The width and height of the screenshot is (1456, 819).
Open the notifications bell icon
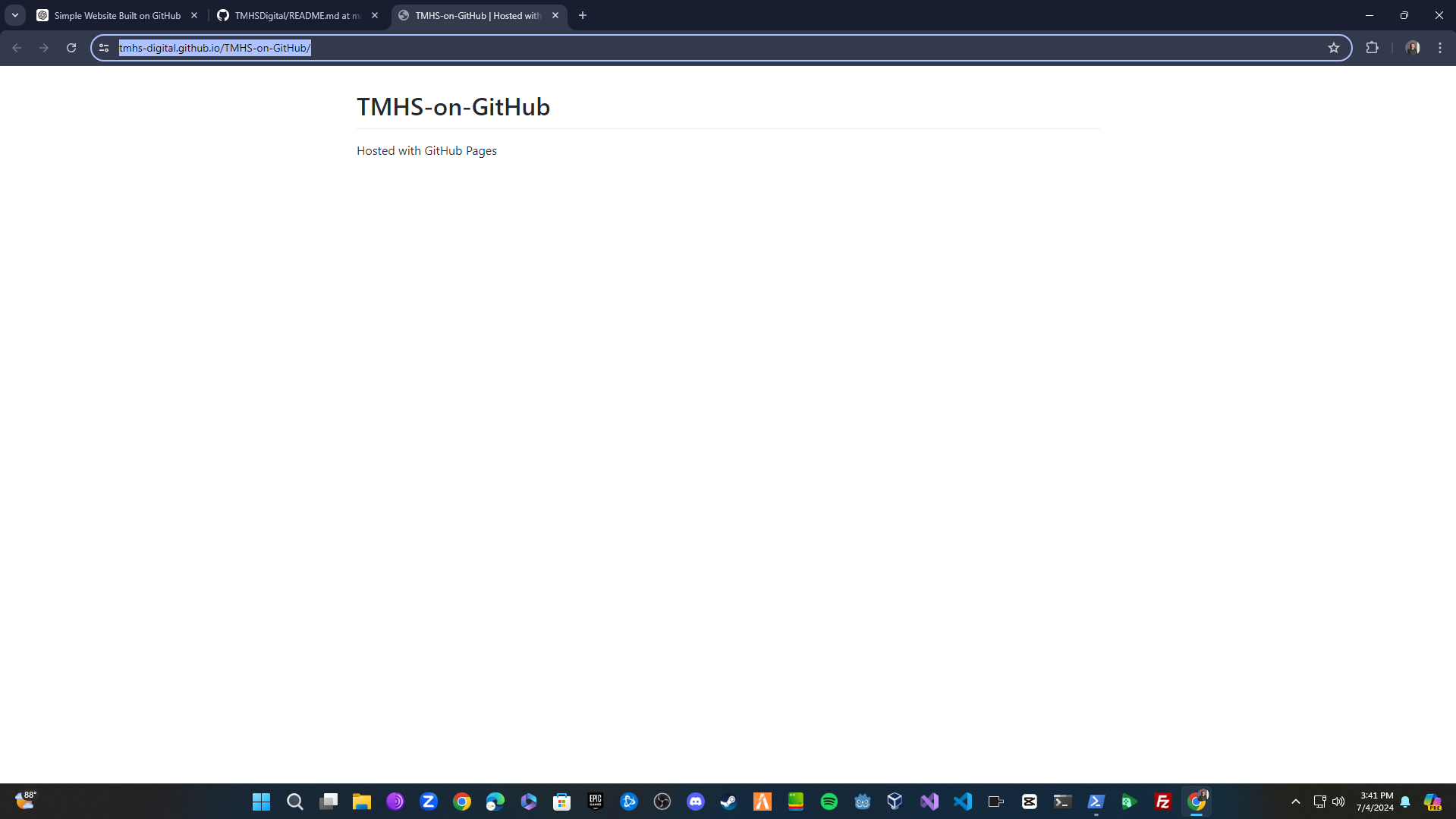click(x=1405, y=802)
